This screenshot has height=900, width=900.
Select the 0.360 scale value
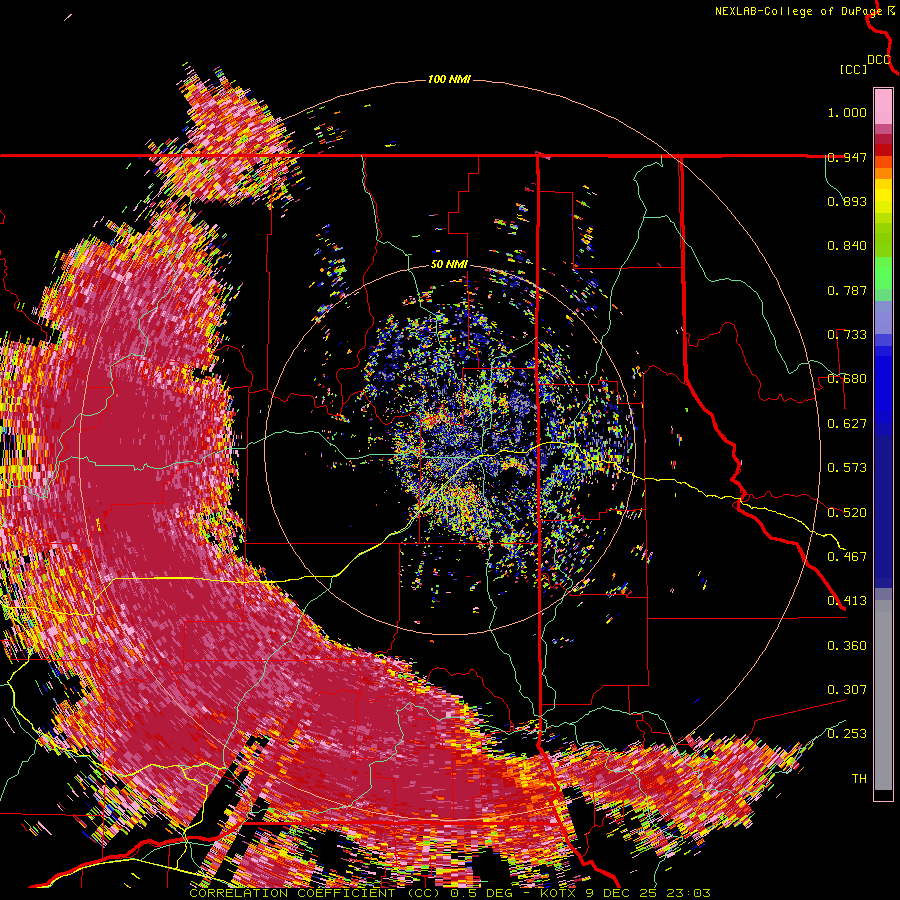pos(847,646)
